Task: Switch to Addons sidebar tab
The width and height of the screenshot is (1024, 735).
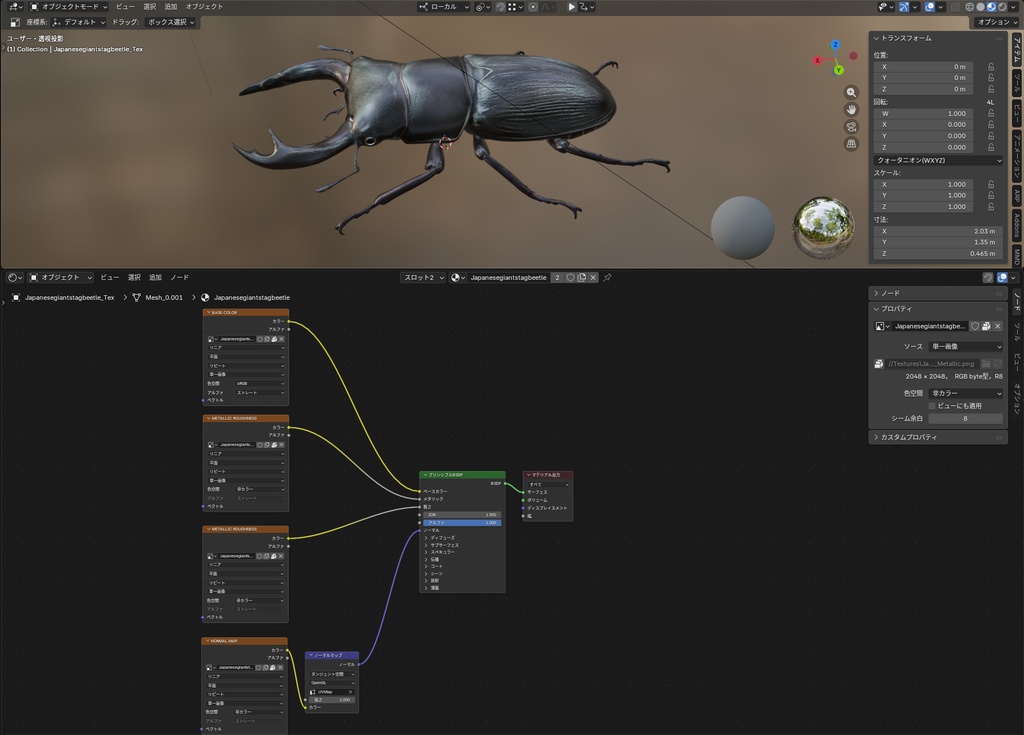Action: click(1017, 225)
